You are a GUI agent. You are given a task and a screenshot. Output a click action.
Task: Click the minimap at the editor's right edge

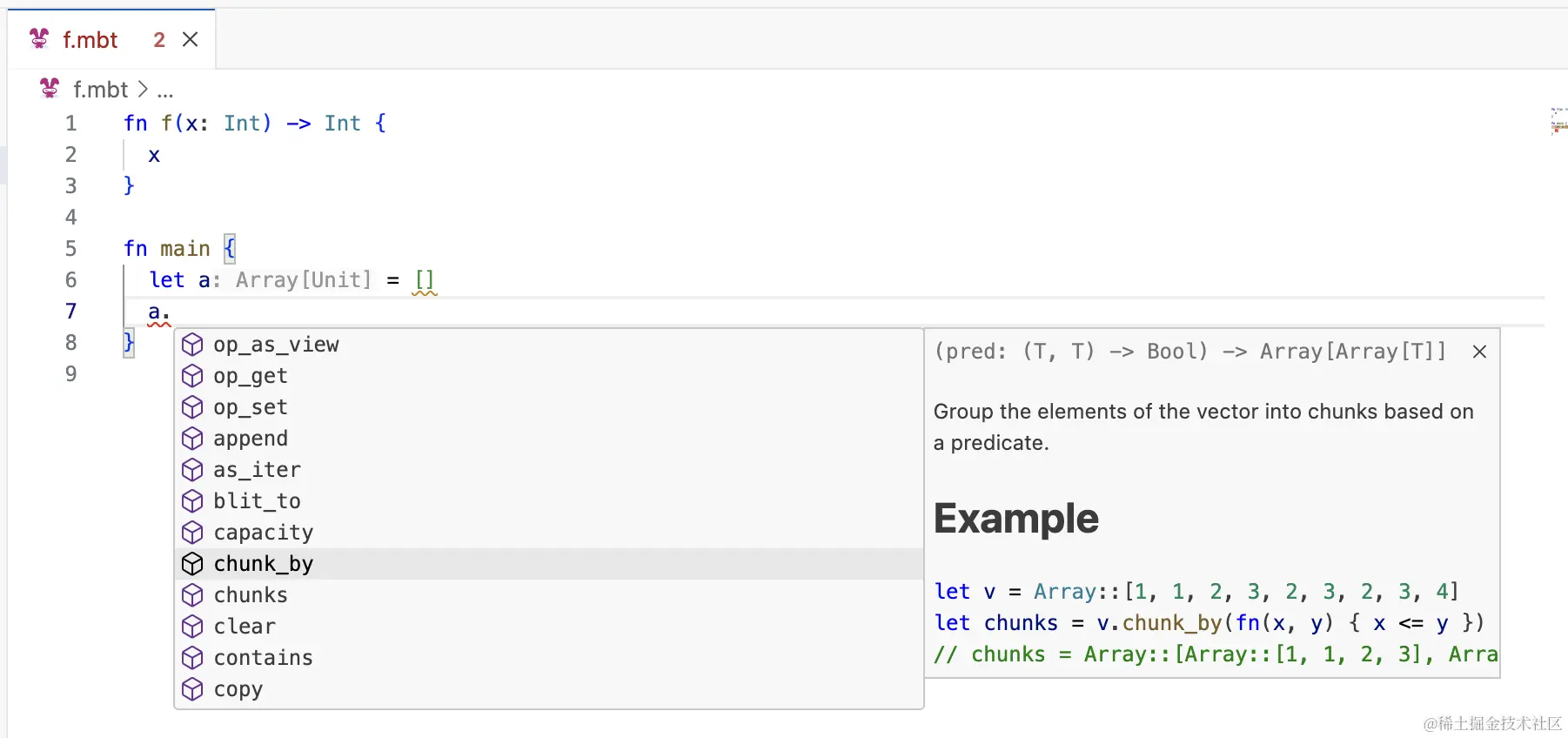coord(1558,122)
